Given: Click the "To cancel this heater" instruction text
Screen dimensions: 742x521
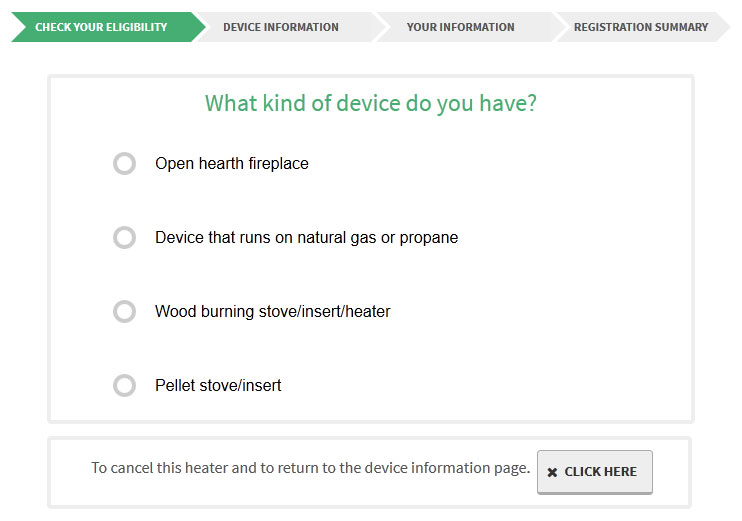Looking at the screenshot, I should click(310, 468).
